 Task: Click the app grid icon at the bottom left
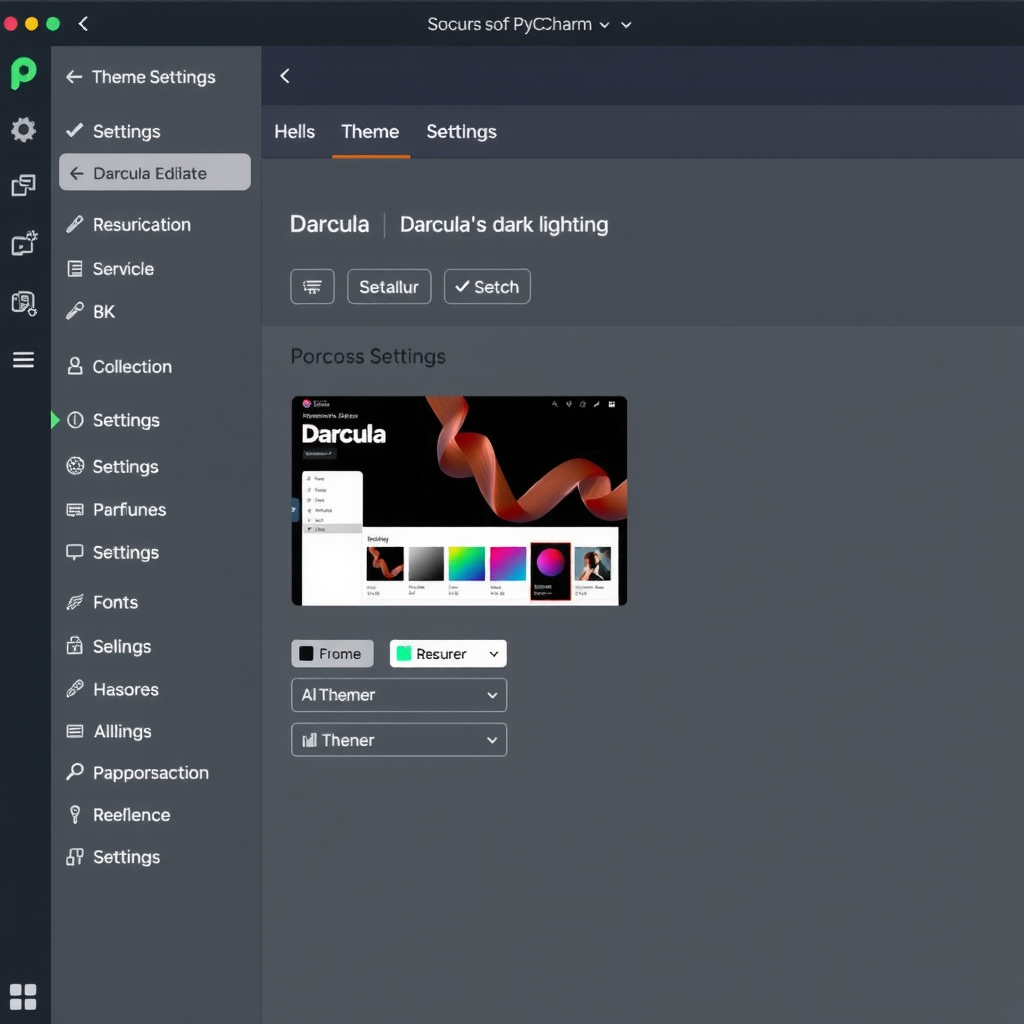[22, 996]
